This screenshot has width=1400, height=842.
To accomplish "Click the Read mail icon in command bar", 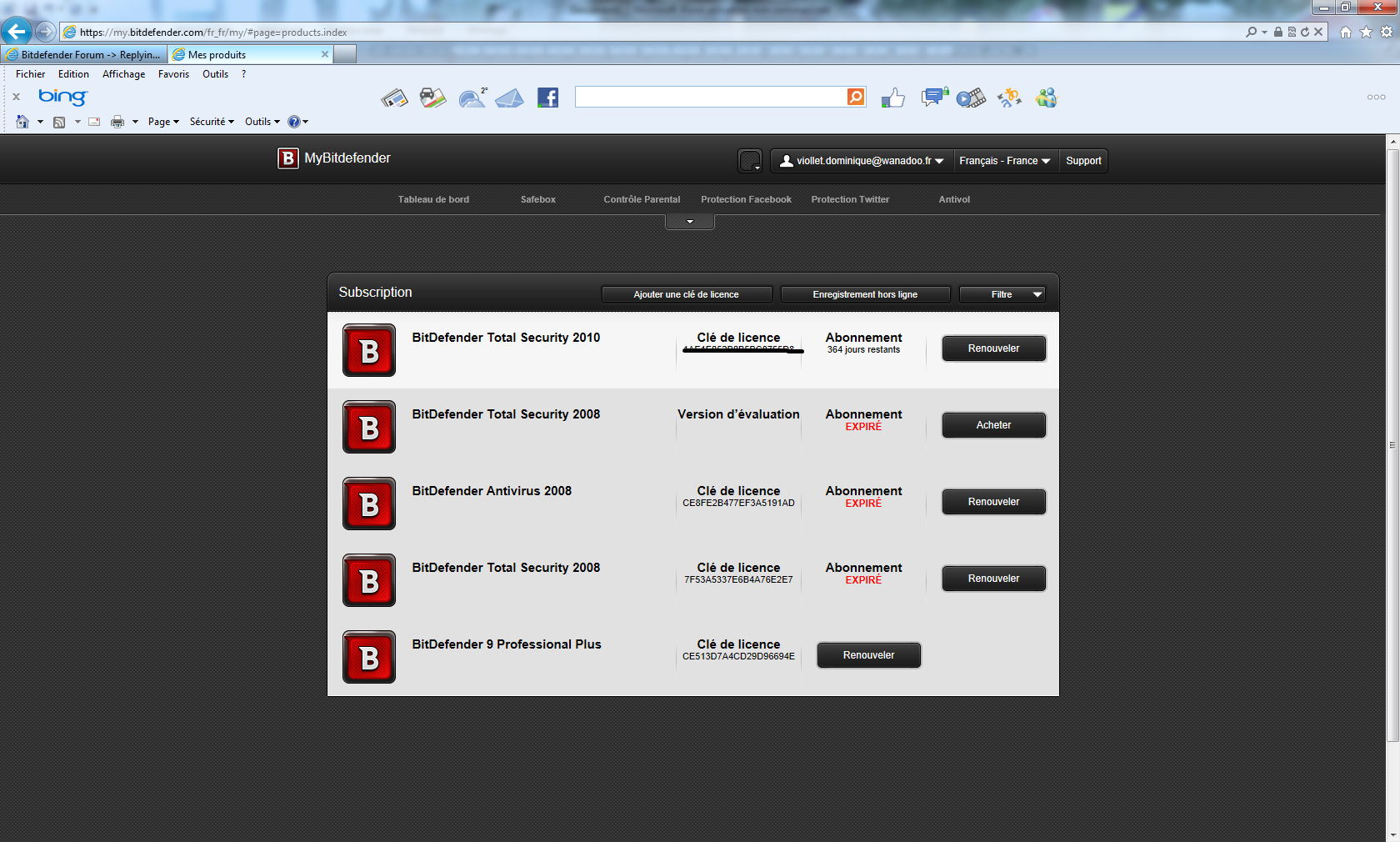I will click(94, 122).
